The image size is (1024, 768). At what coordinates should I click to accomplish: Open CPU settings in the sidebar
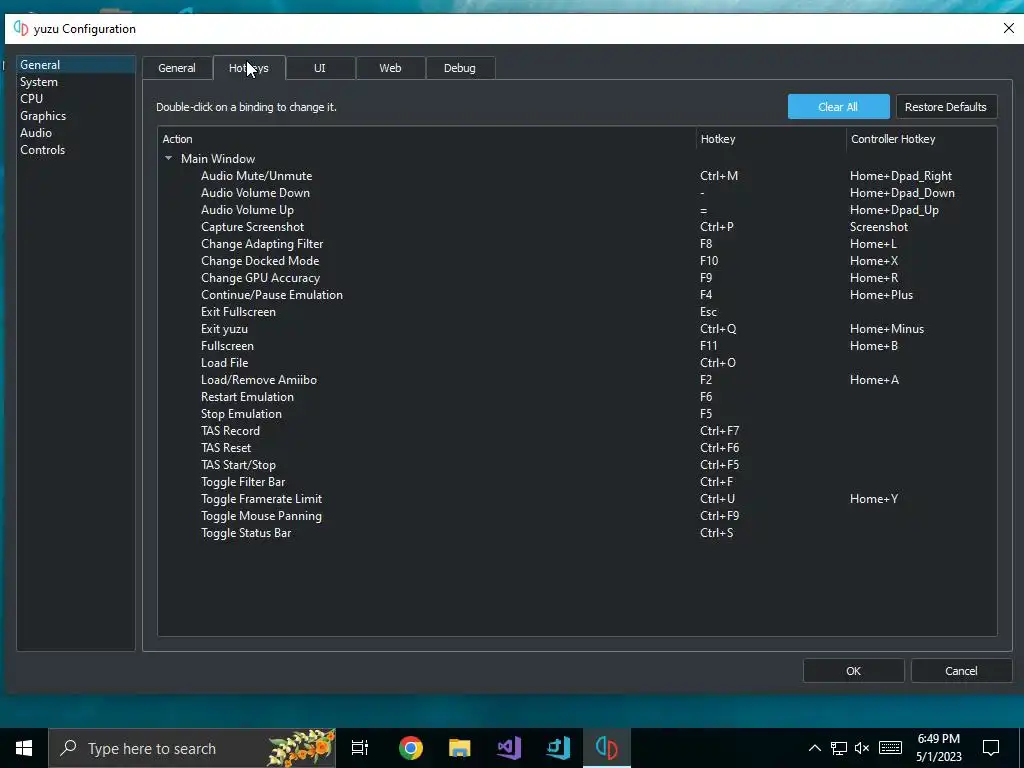[76, 99]
